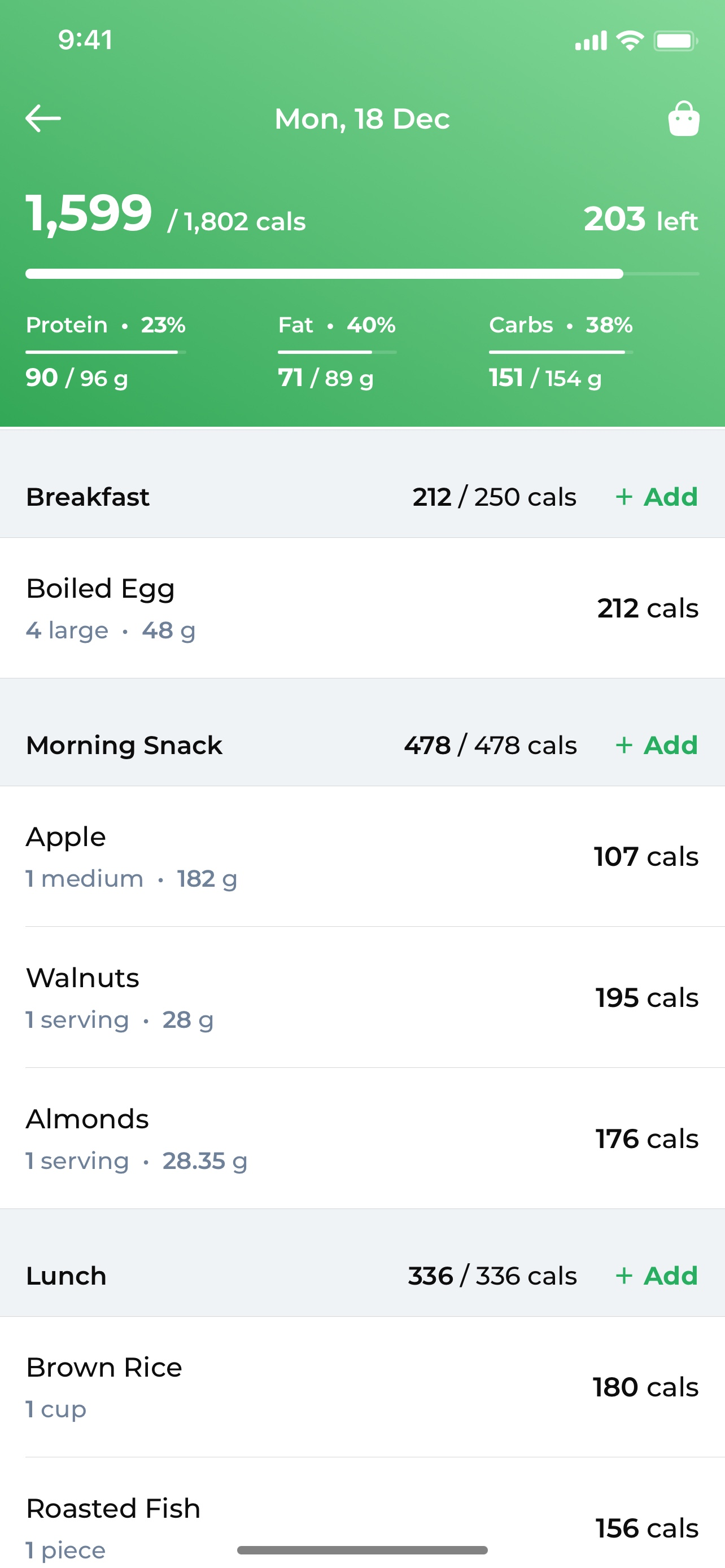Screen dimensions: 725x1568
Task: Add food to Morning Snack
Action: (657, 745)
